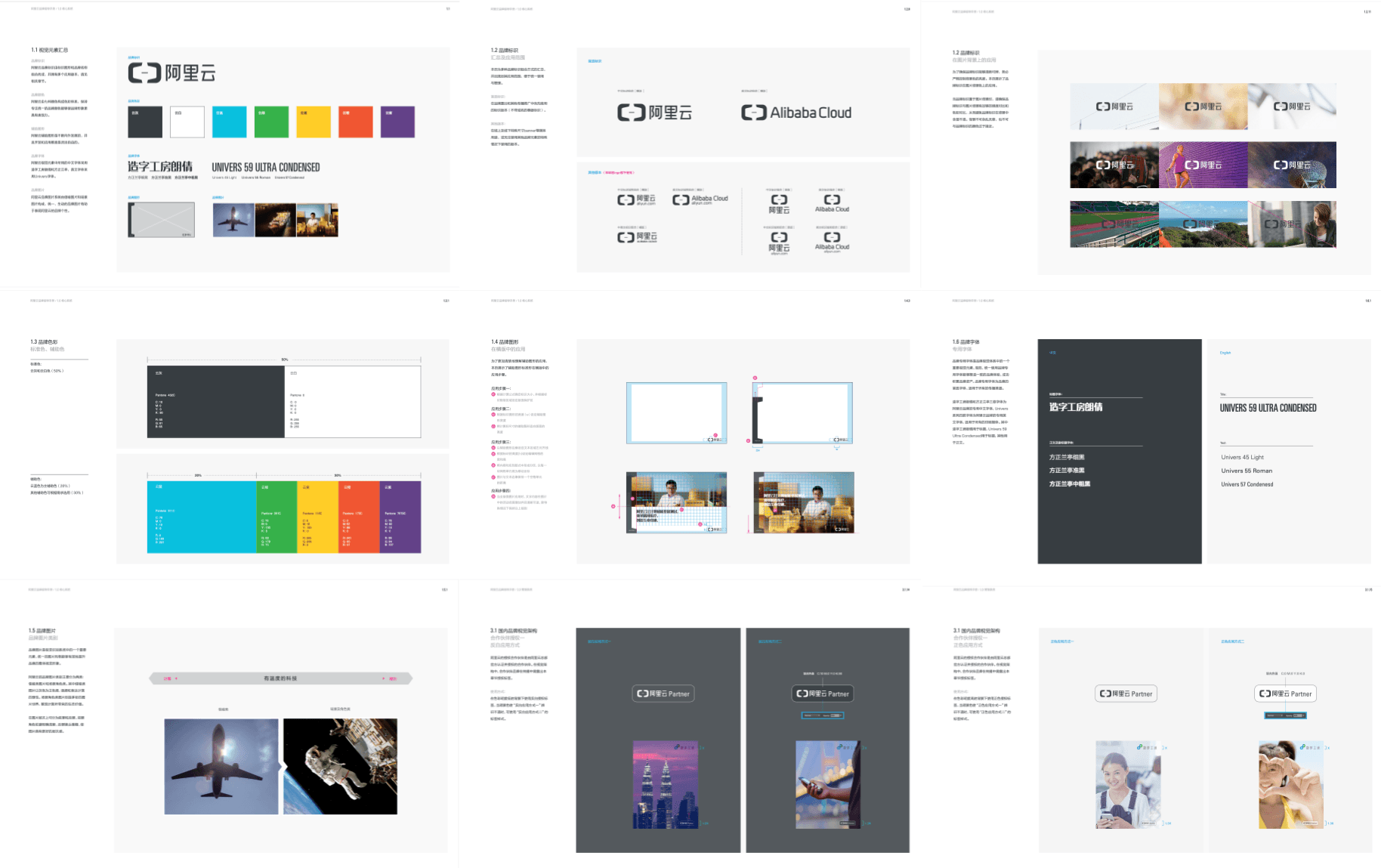
Task: Click UNIVERS 59 ULTRA CONDENSED in English panel
Action: click(1268, 408)
